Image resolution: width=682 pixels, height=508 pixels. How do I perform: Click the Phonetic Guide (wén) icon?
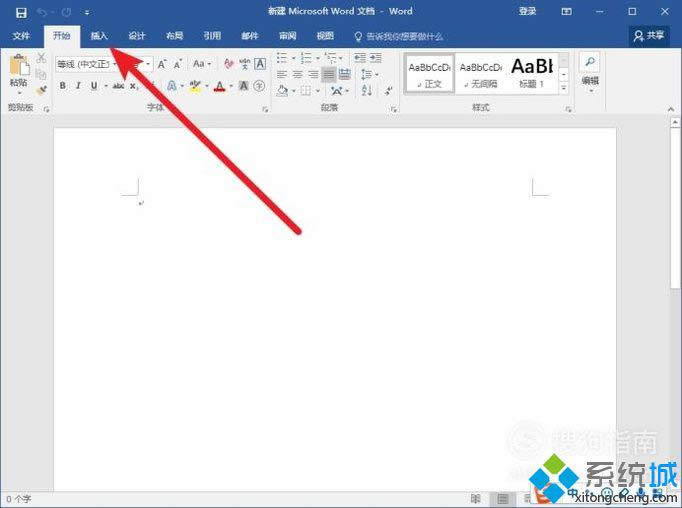point(244,64)
